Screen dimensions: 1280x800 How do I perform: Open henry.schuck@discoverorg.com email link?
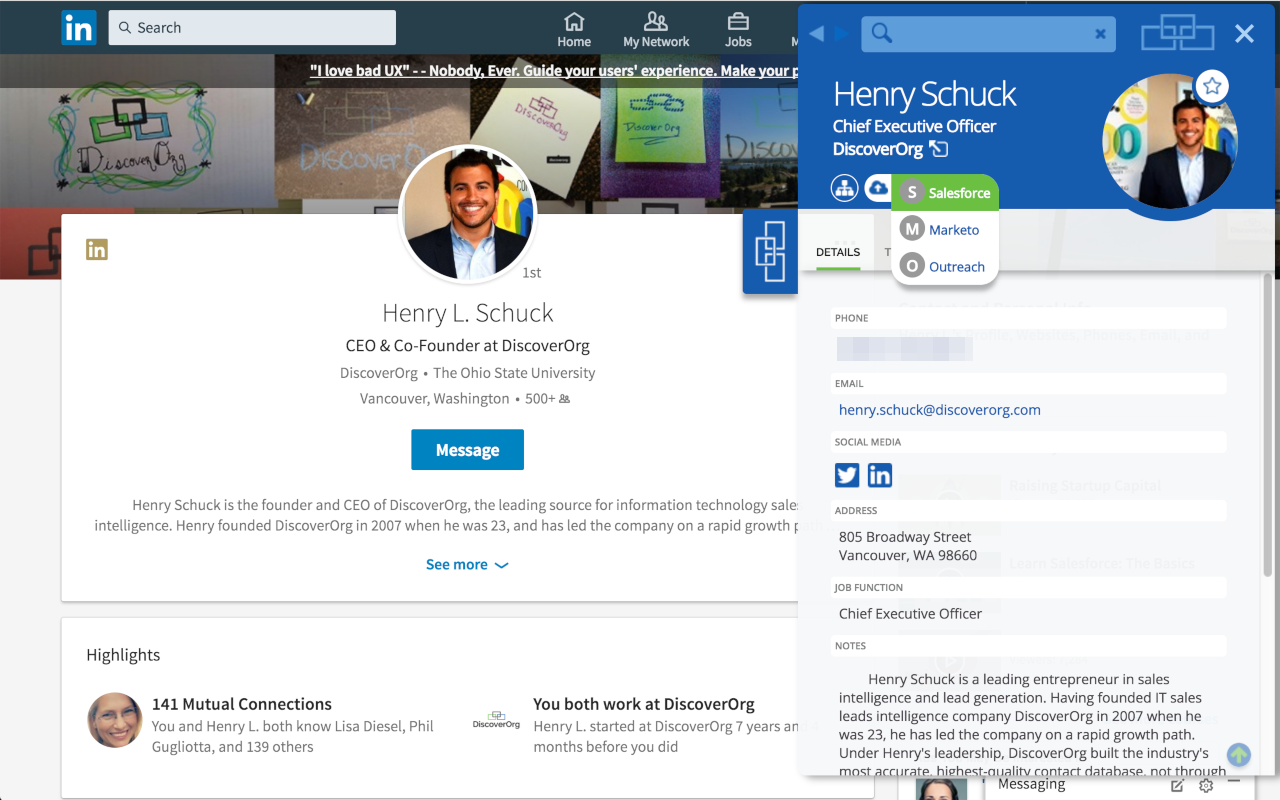click(x=940, y=410)
